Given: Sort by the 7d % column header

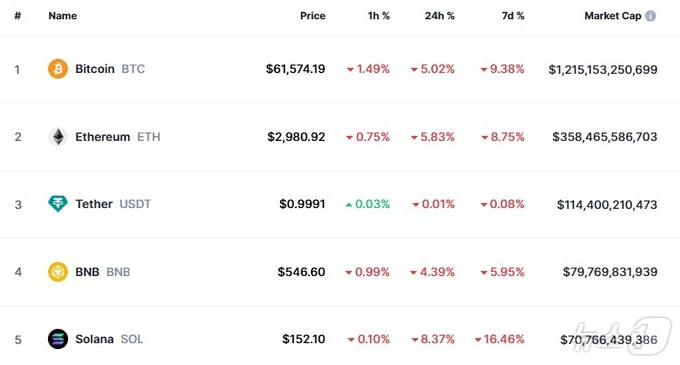Looking at the screenshot, I should 513,16.
